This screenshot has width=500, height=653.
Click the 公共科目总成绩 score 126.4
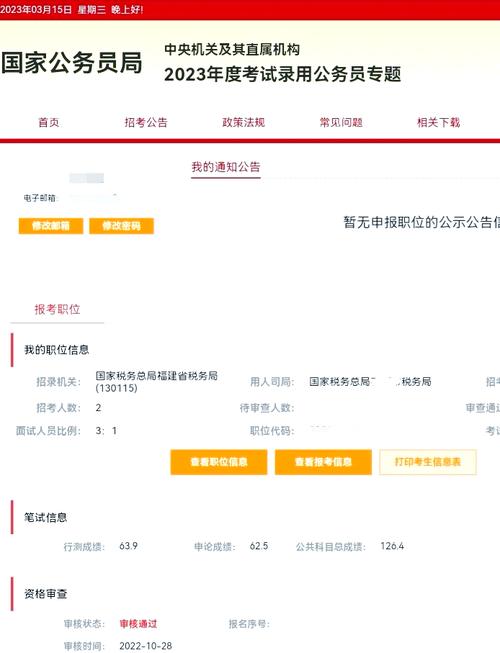pyautogui.click(x=392, y=546)
